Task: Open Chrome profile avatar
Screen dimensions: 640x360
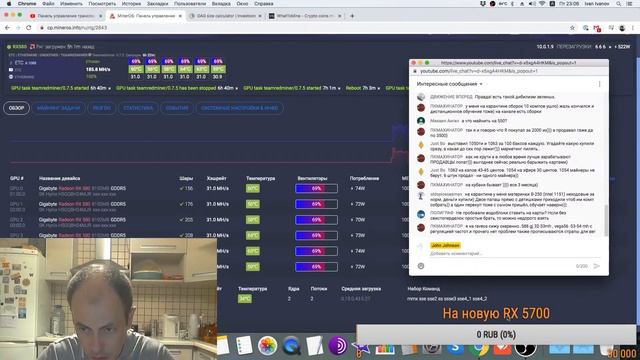Action: coord(622,28)
